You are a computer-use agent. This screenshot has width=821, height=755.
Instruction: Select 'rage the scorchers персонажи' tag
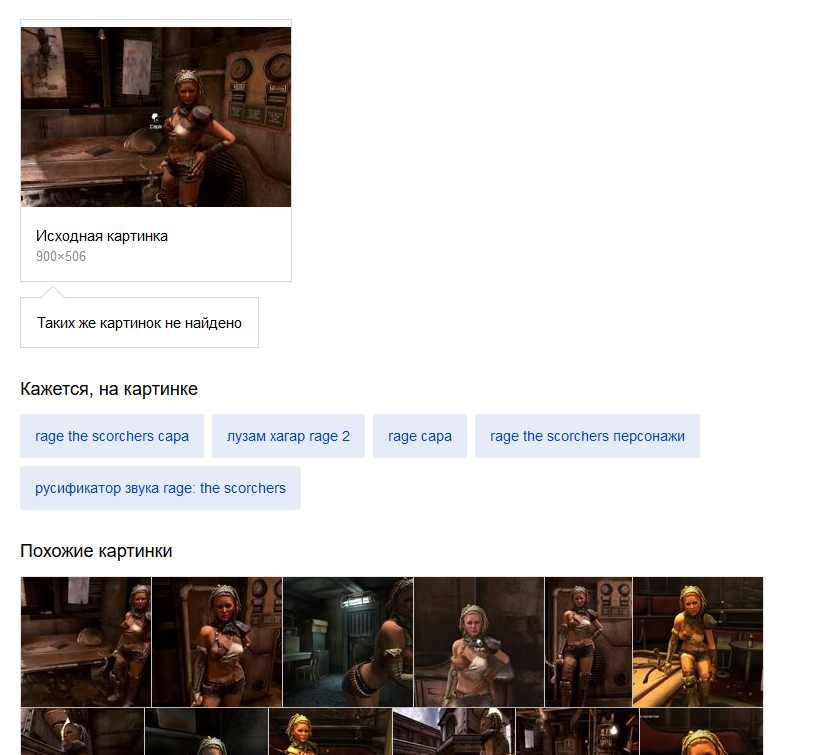pyautogui.click(x=587, y=436)
